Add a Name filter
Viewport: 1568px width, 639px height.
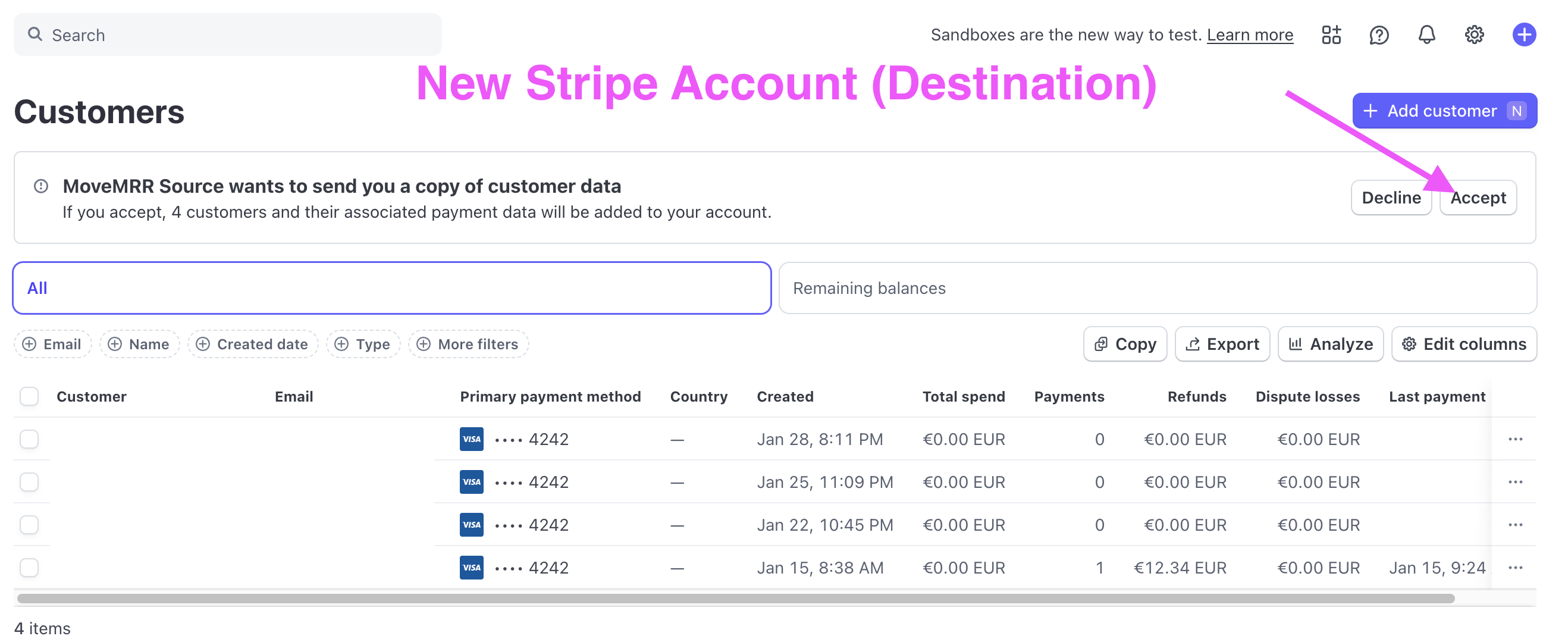pyautogui.click(x=139, y=344)
